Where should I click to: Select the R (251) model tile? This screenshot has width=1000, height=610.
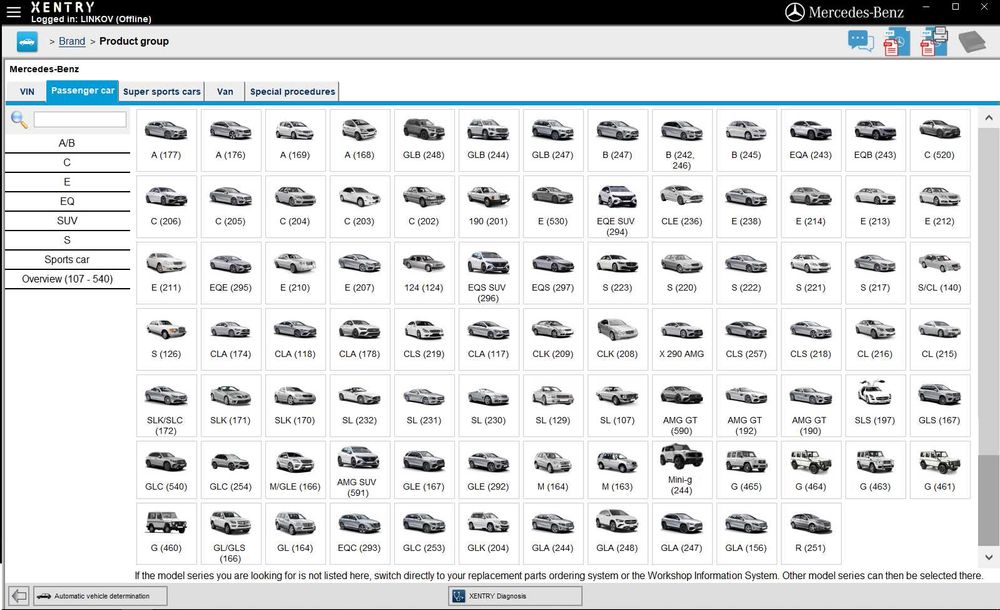pyautogui.click(x=810, y=533)
